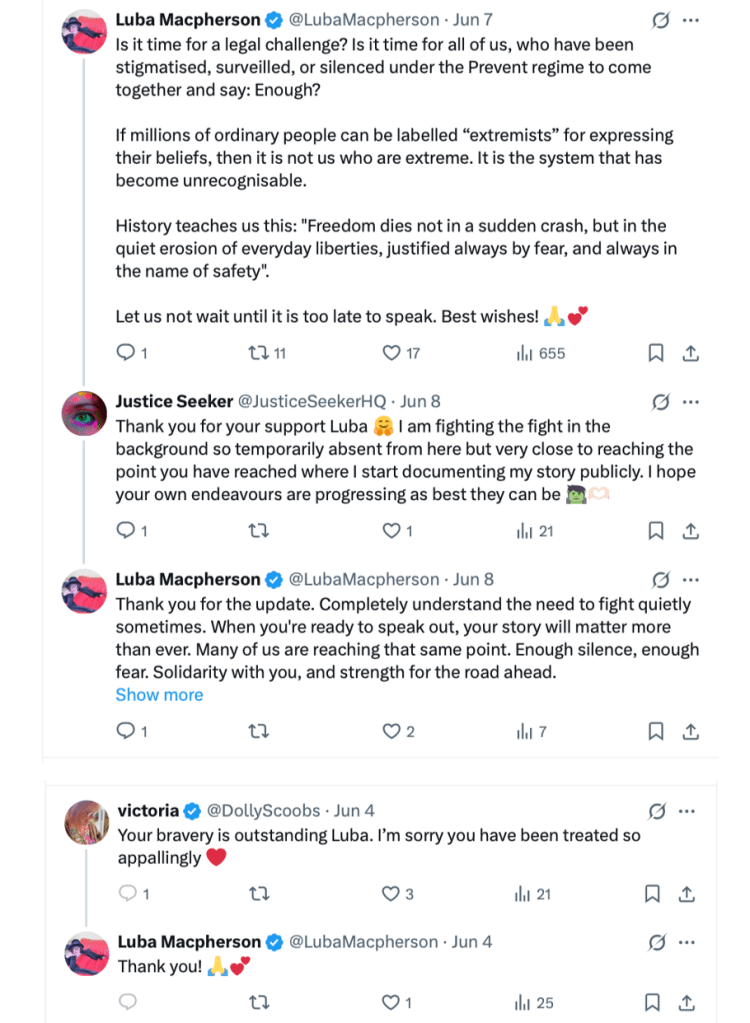
Task: Like the post with 17 likes
Action: (x=392, y=353)
